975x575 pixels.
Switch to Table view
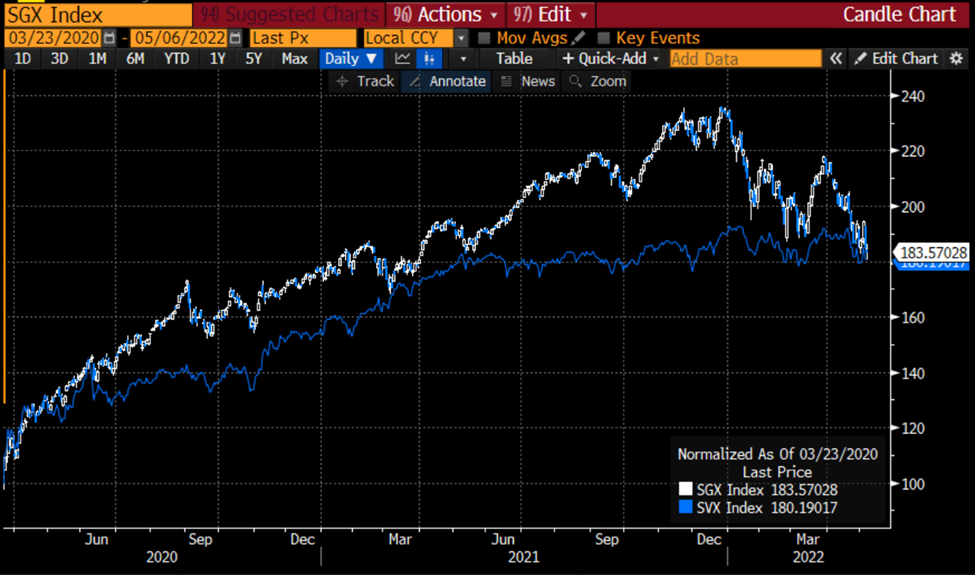514,58
